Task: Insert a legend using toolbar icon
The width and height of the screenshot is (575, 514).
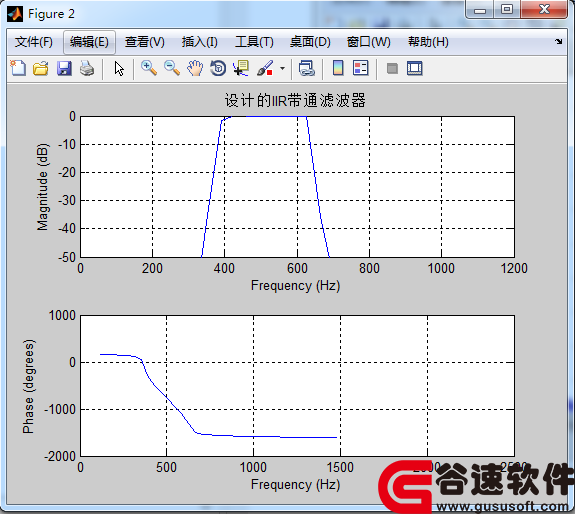Action: coord(361,68)
